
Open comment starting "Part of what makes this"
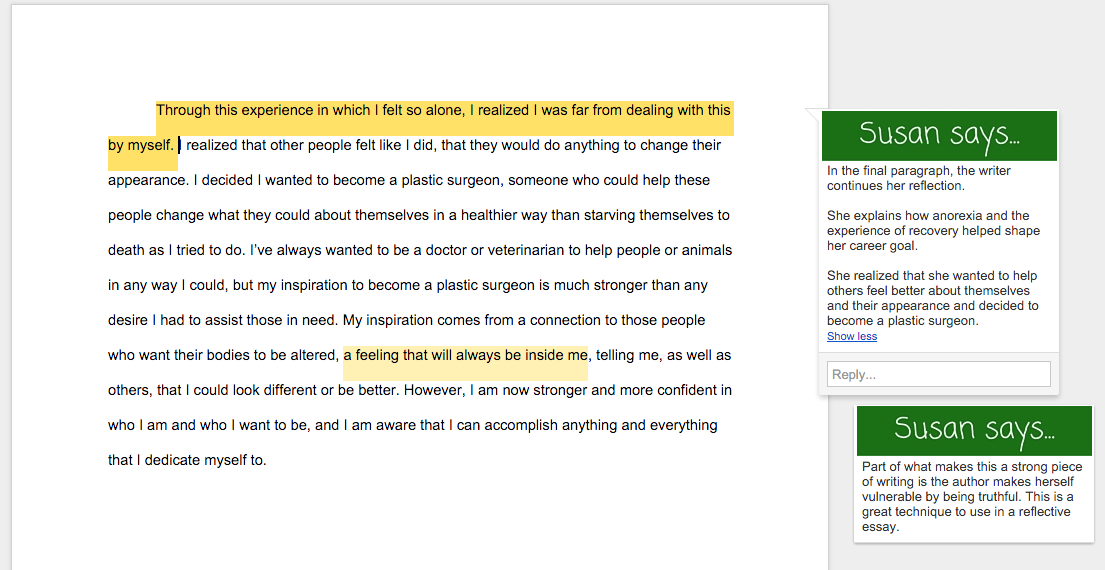972,496
